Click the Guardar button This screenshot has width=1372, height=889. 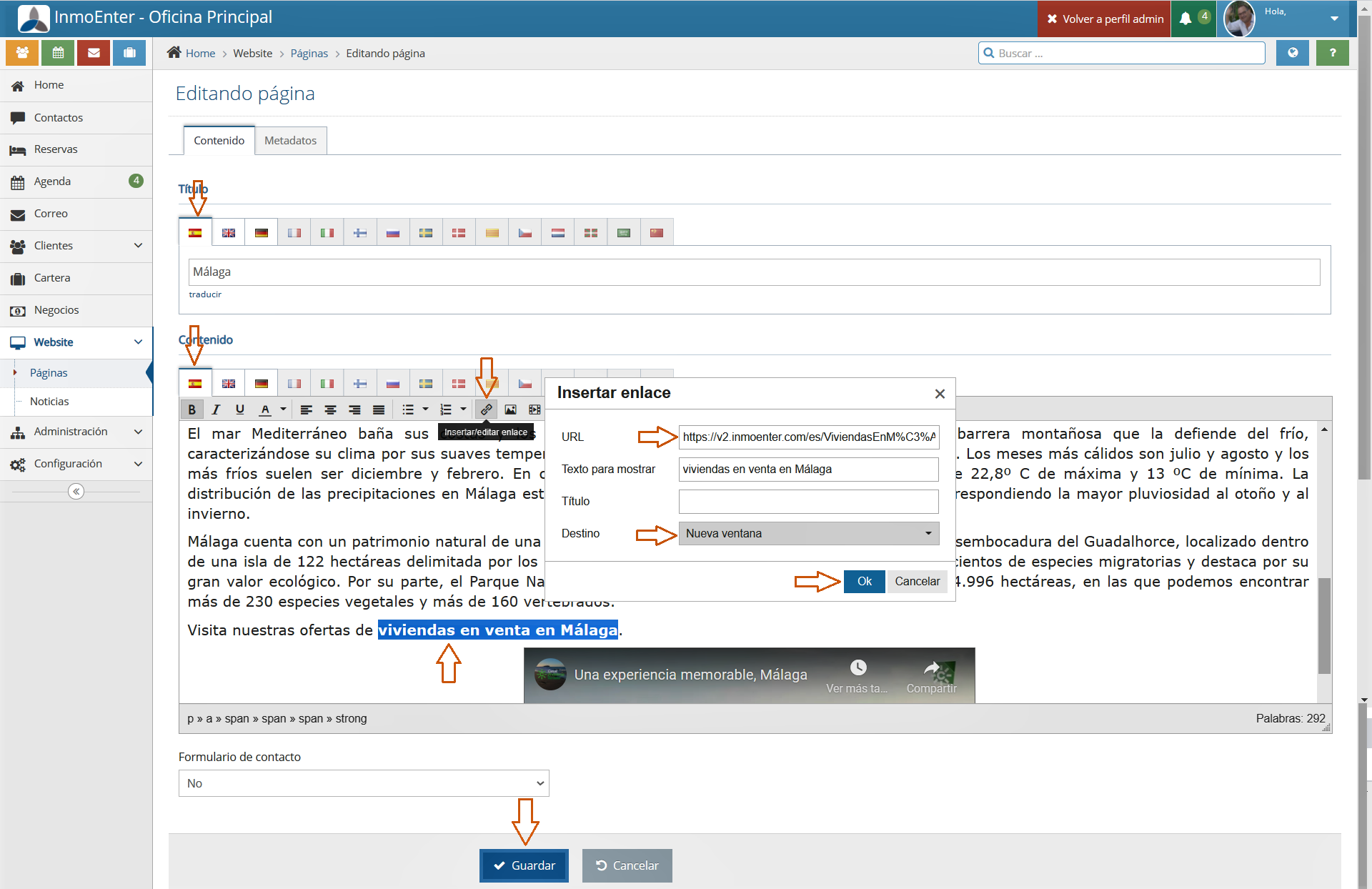click(524, 865)
